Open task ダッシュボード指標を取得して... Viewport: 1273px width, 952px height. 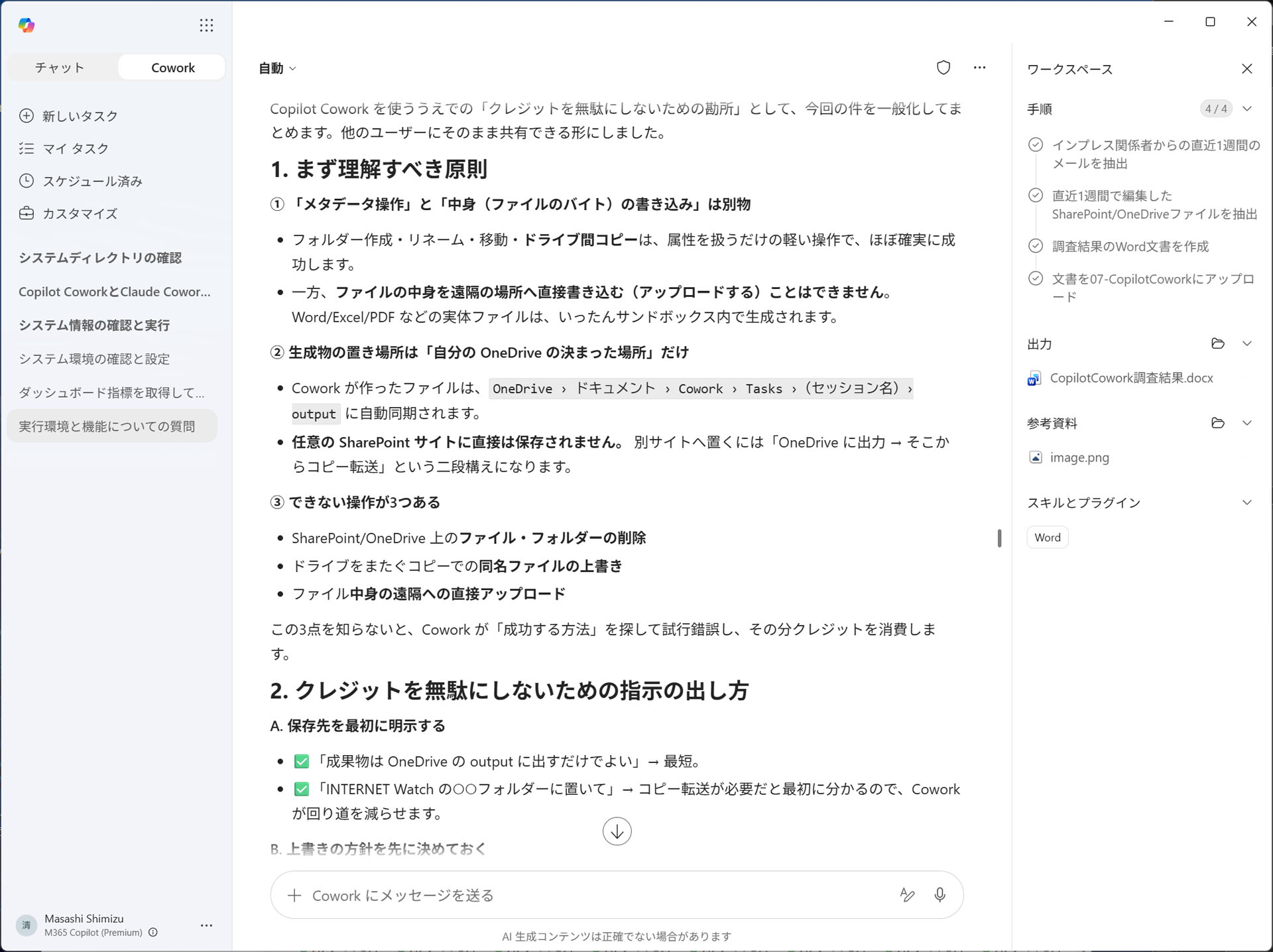111,393
